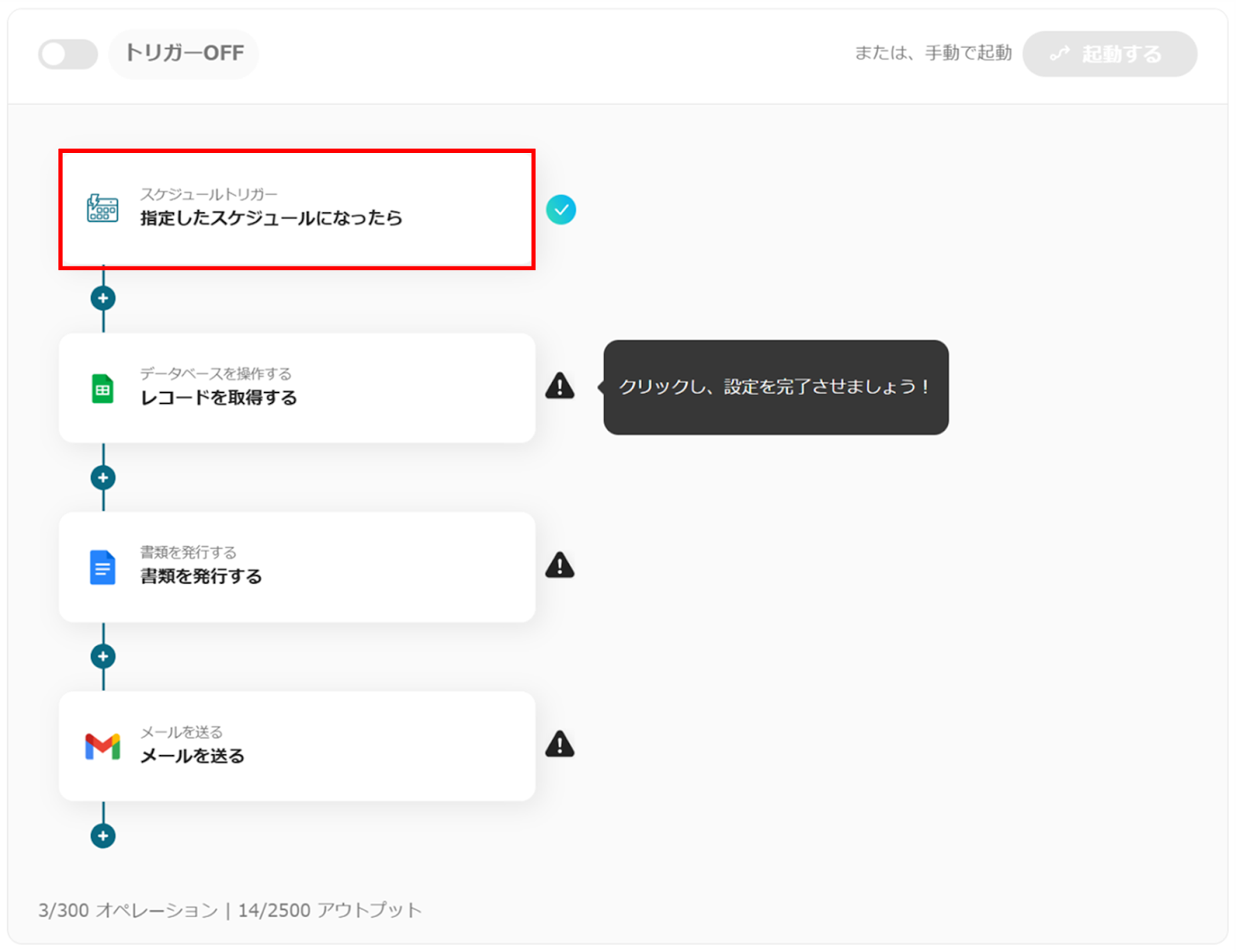This screenshot has height=952, width=1236.
Task: Add a step after 書類を発行する
Action: [103, 656]
